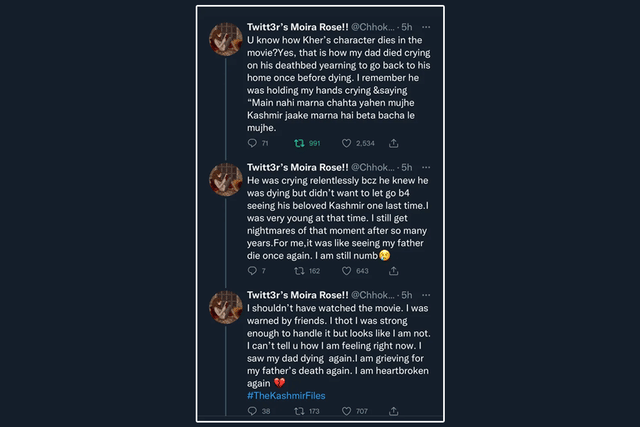Open the #TheKashmirFiles hashtag link
Viewport: 640px width, 427px height.
(292, 395)
